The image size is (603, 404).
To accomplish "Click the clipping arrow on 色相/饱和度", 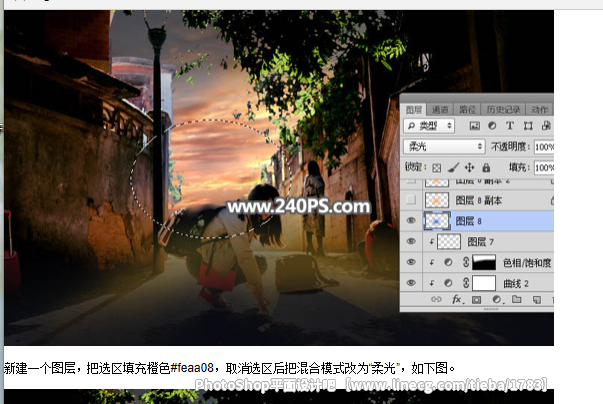I will pos(431,262).
